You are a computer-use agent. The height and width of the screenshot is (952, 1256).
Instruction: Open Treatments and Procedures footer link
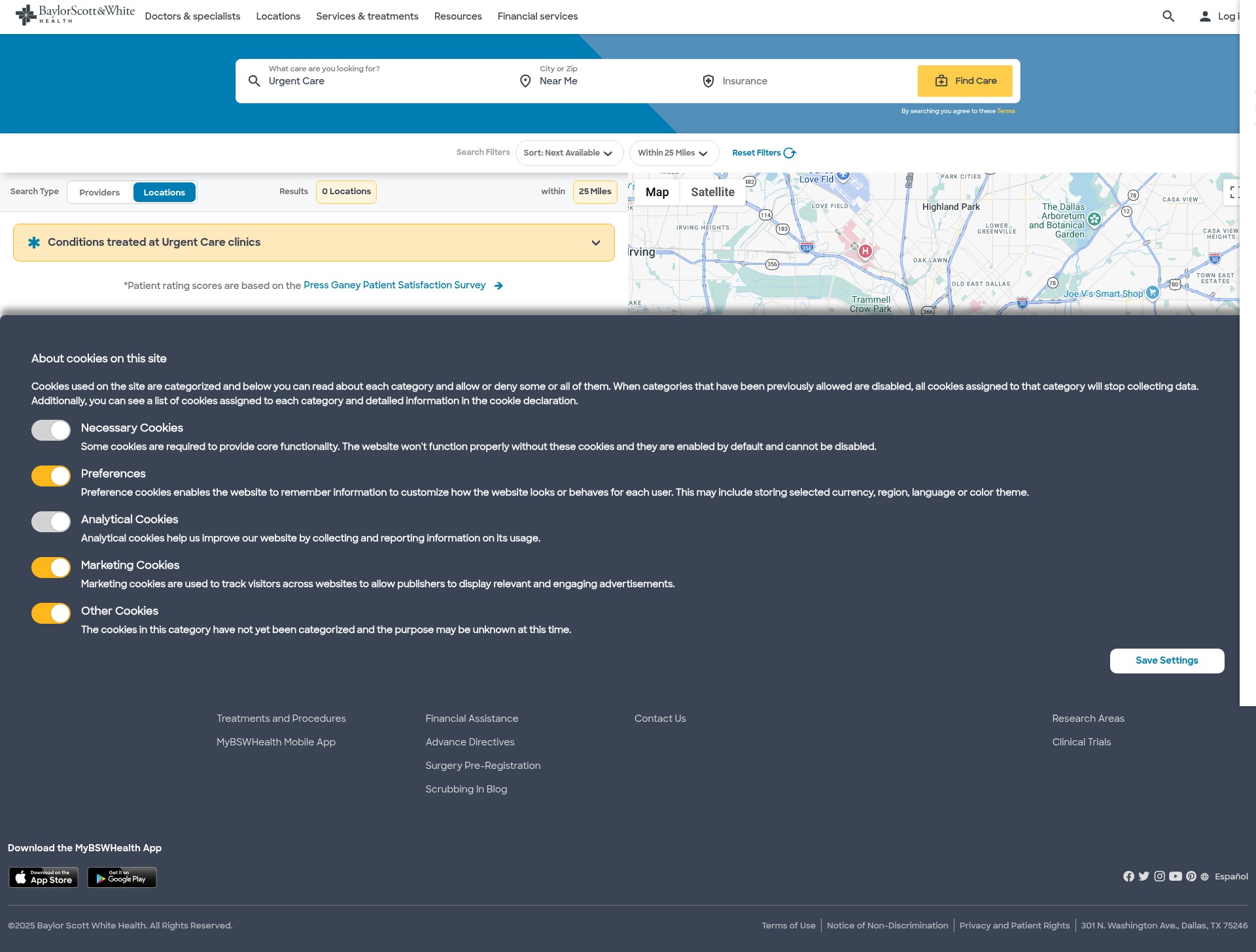tap(281, 719)
